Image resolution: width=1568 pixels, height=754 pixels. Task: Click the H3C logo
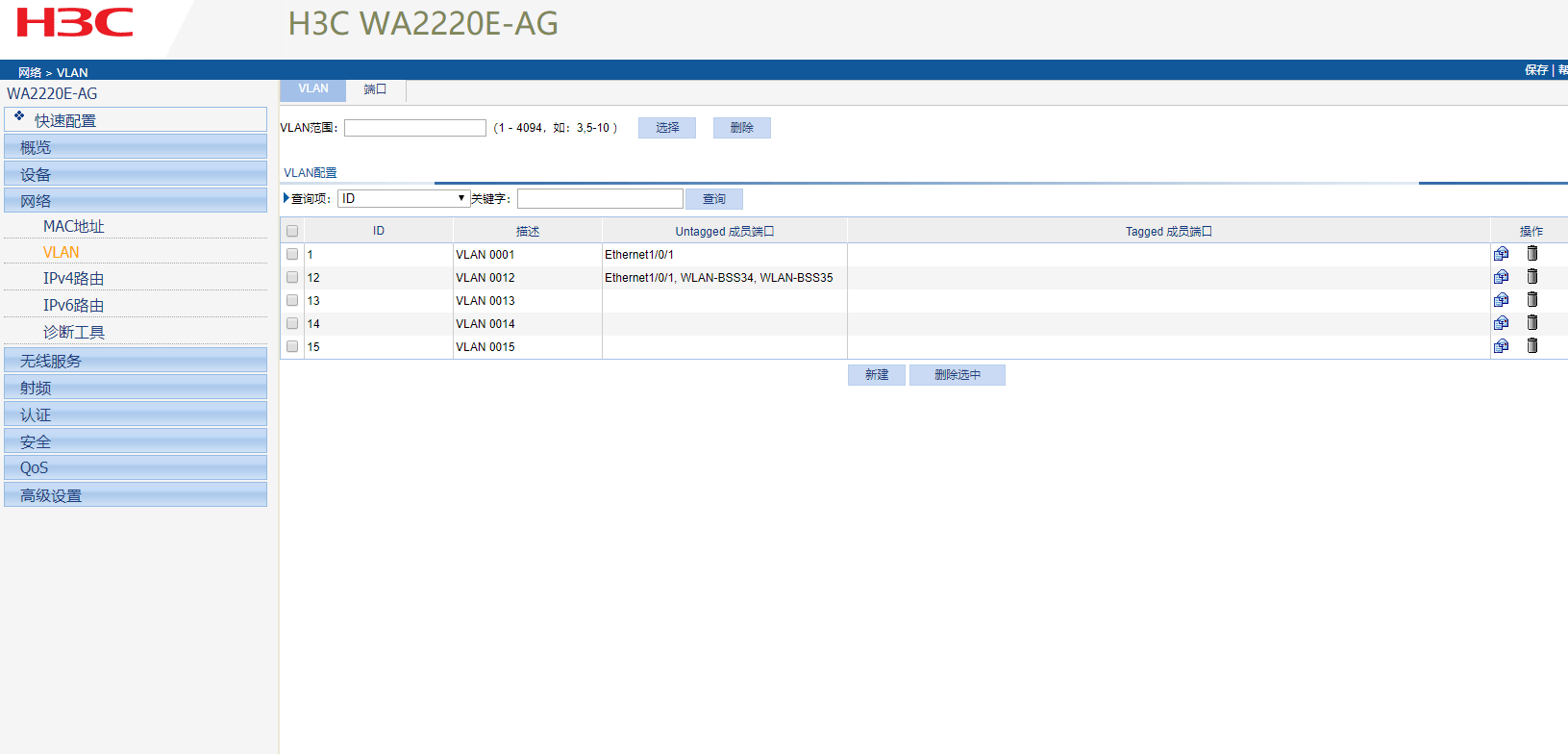[75, 22]
